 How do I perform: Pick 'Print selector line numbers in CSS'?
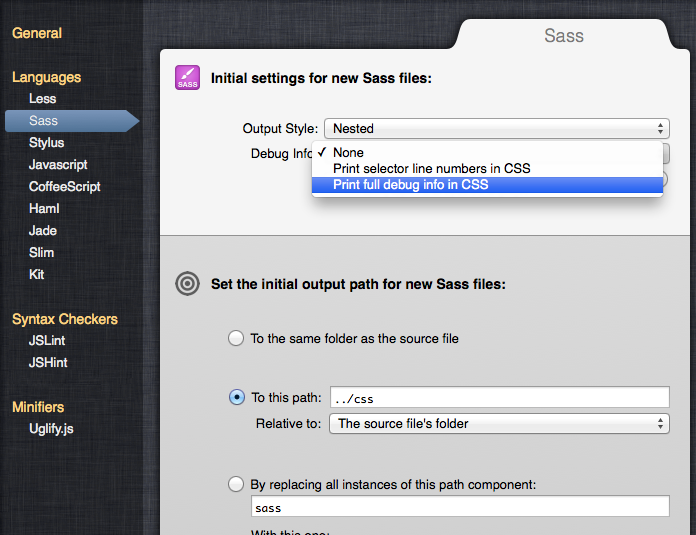click(x=431, y=169)
